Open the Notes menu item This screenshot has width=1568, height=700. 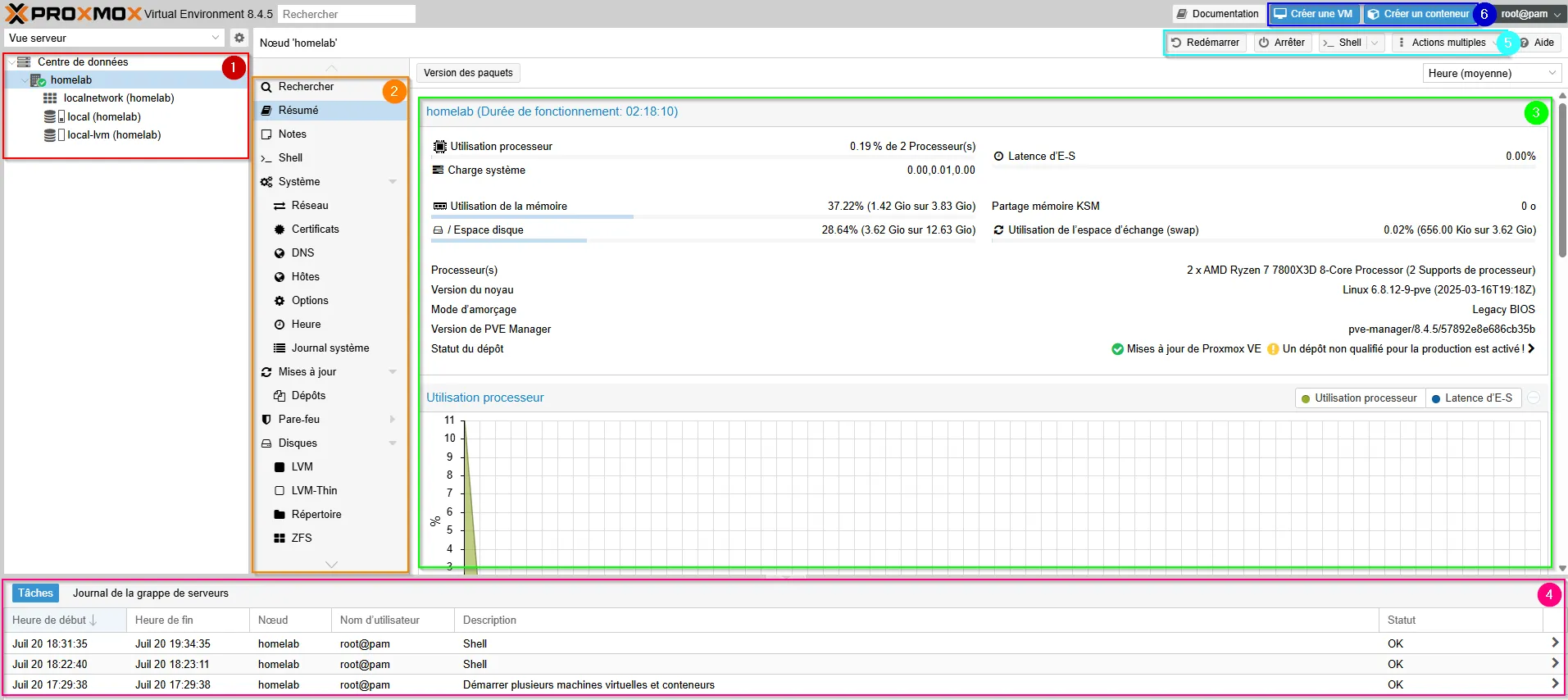coord(292,134)
